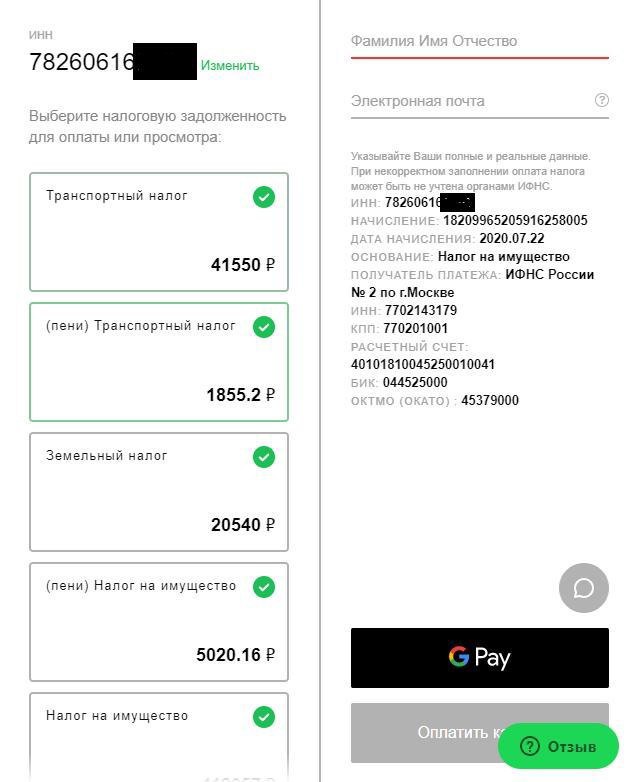Screen dimensions: 639x782
Task: Uncheck the Транспортный налог checkmark
Action: pyautogui.click(x=264, y=197)
